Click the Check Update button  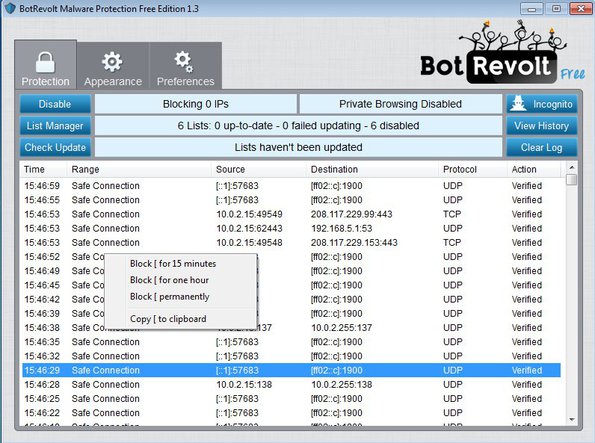coord(55,147)
